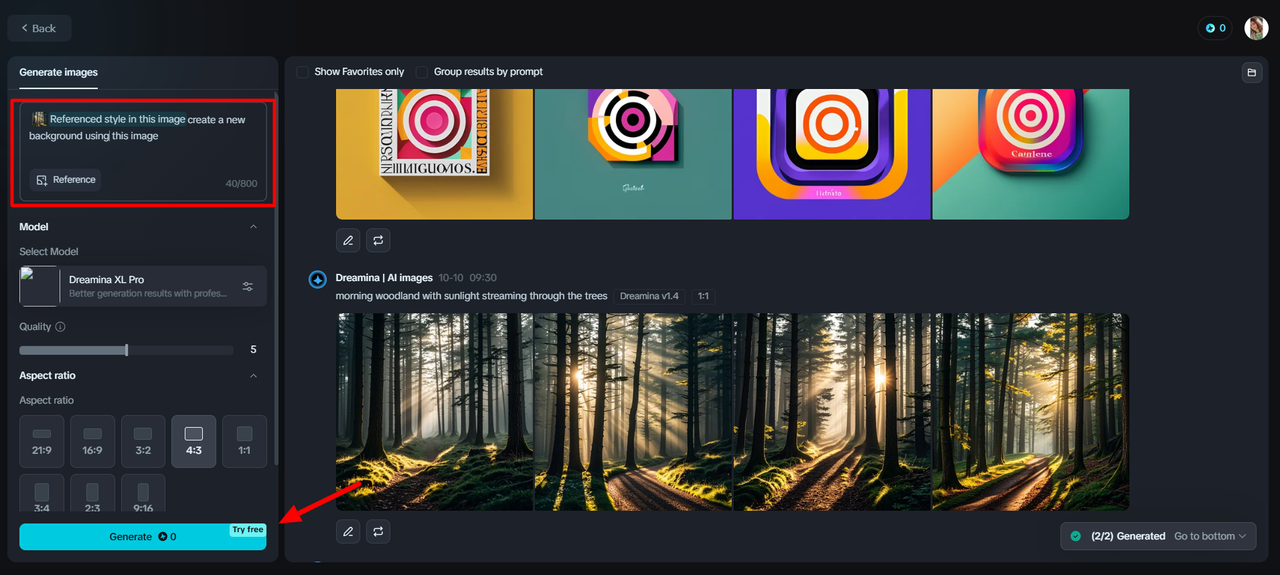The width and height of the screenshot is (1280, 575).
Task: Click the Quality value 5
Action: click(253, 350)
